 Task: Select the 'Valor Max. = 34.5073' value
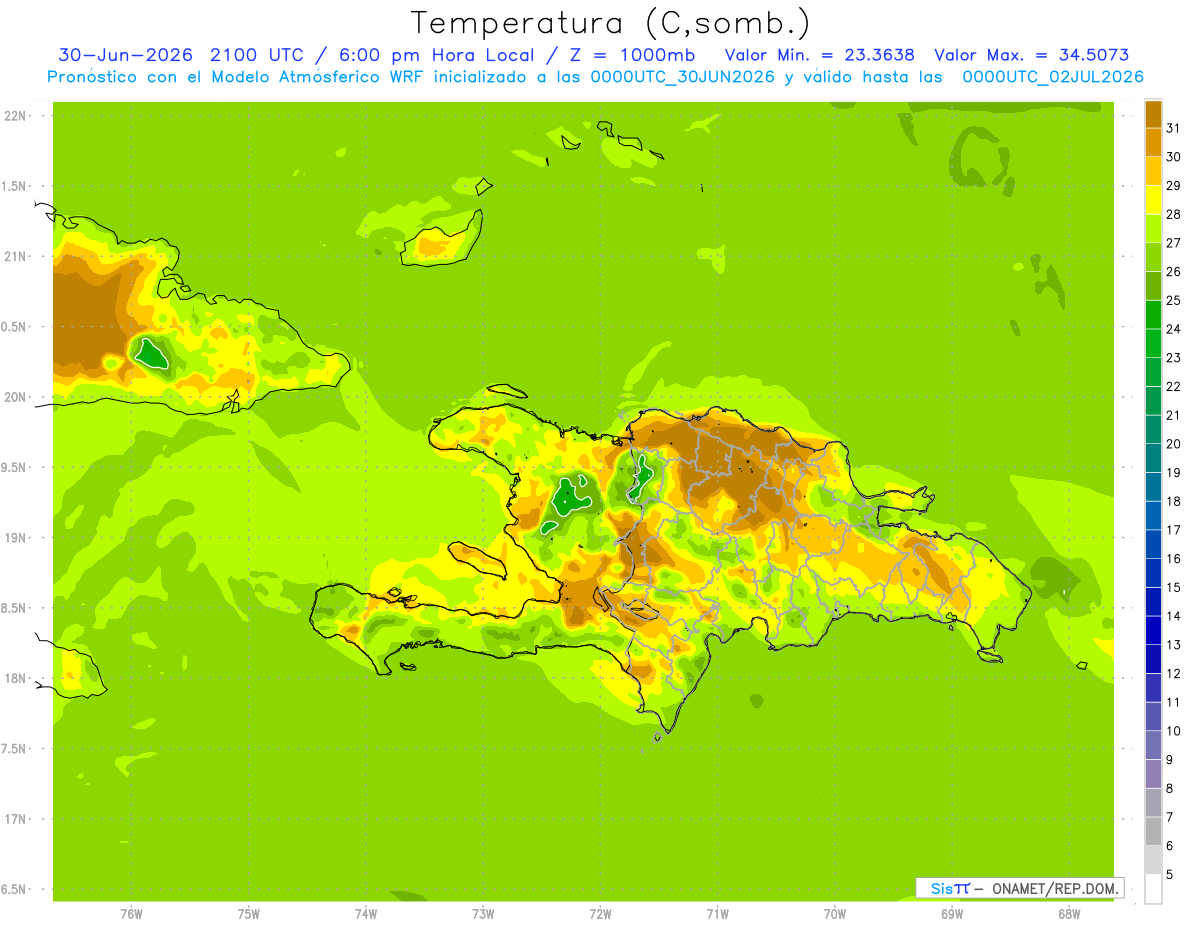tap(1032, 55)
